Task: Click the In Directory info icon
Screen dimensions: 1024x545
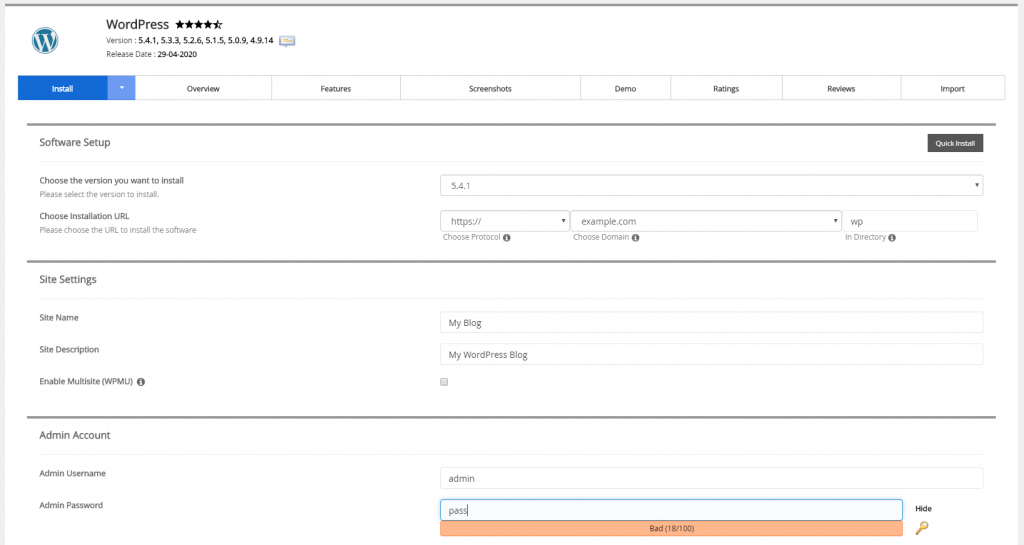Action: pyautogui.click(x=892, y=238)
